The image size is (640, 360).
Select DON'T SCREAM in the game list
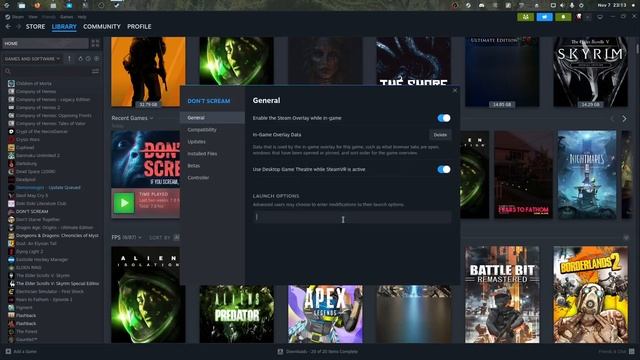click(32, 211)
